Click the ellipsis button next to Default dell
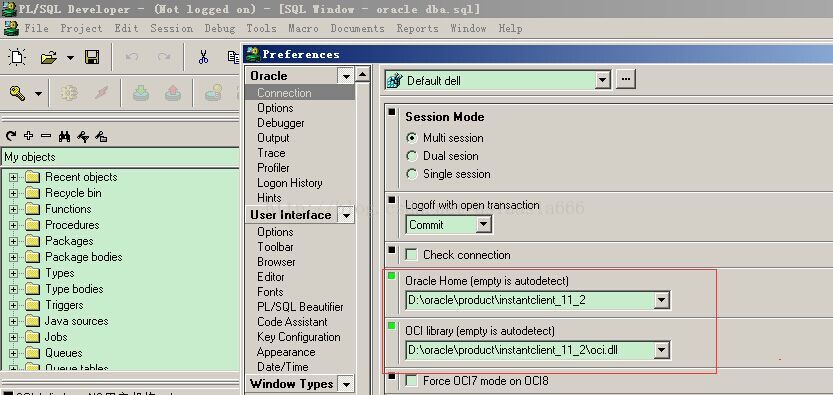 (x=625, y=80)
